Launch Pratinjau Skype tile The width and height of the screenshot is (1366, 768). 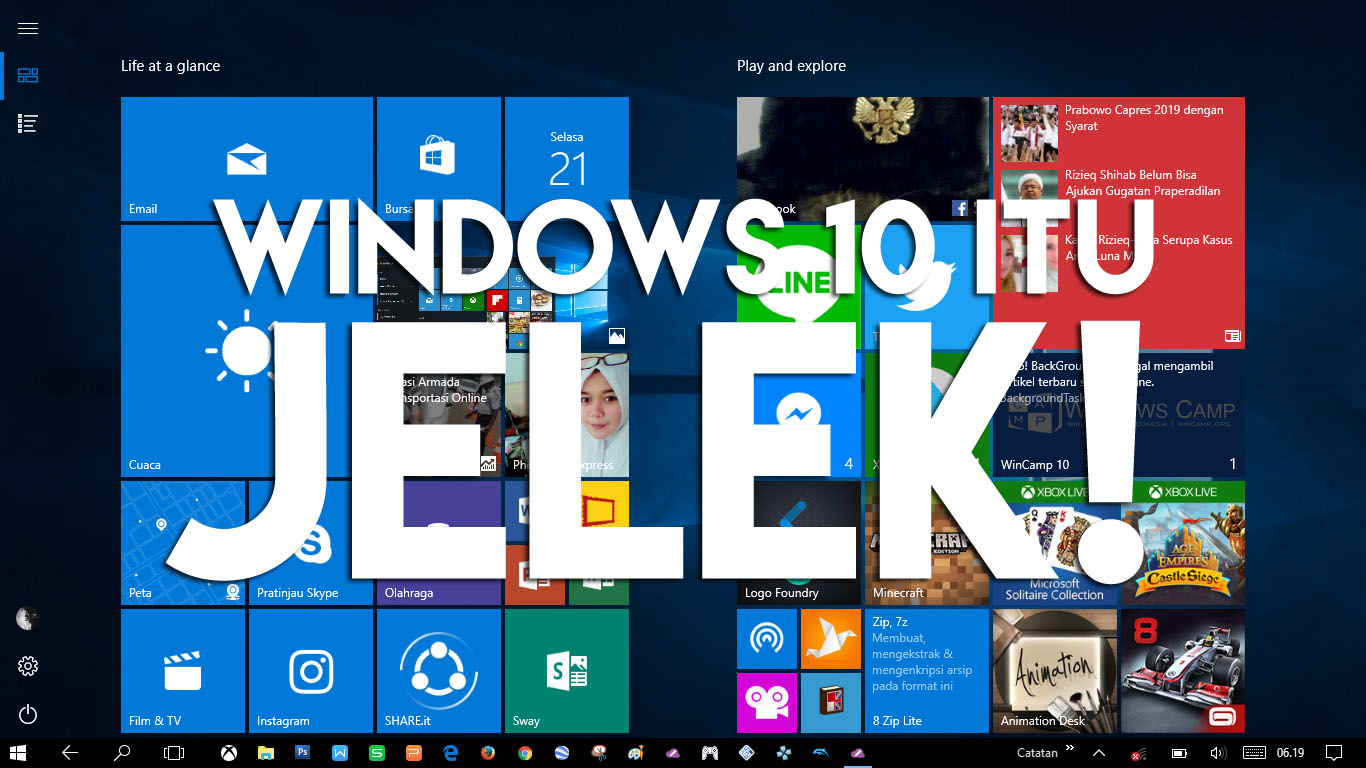(x=311, y=543)
